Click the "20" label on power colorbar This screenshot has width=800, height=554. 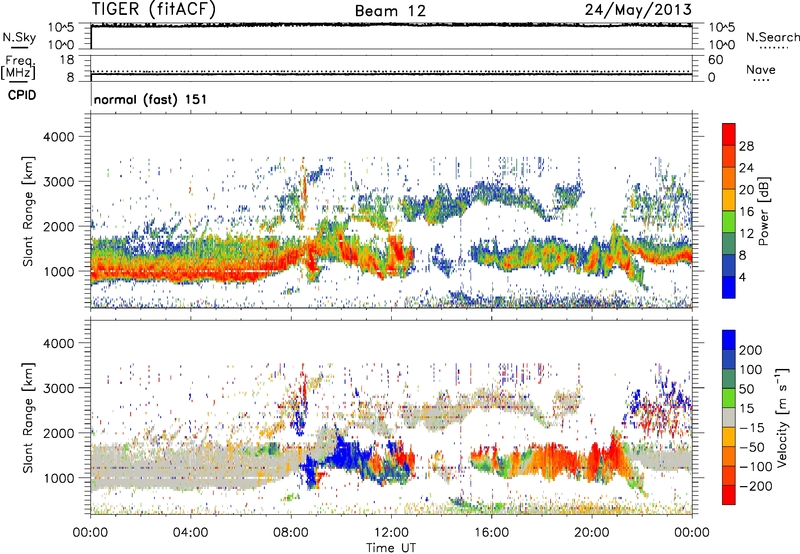746,190
